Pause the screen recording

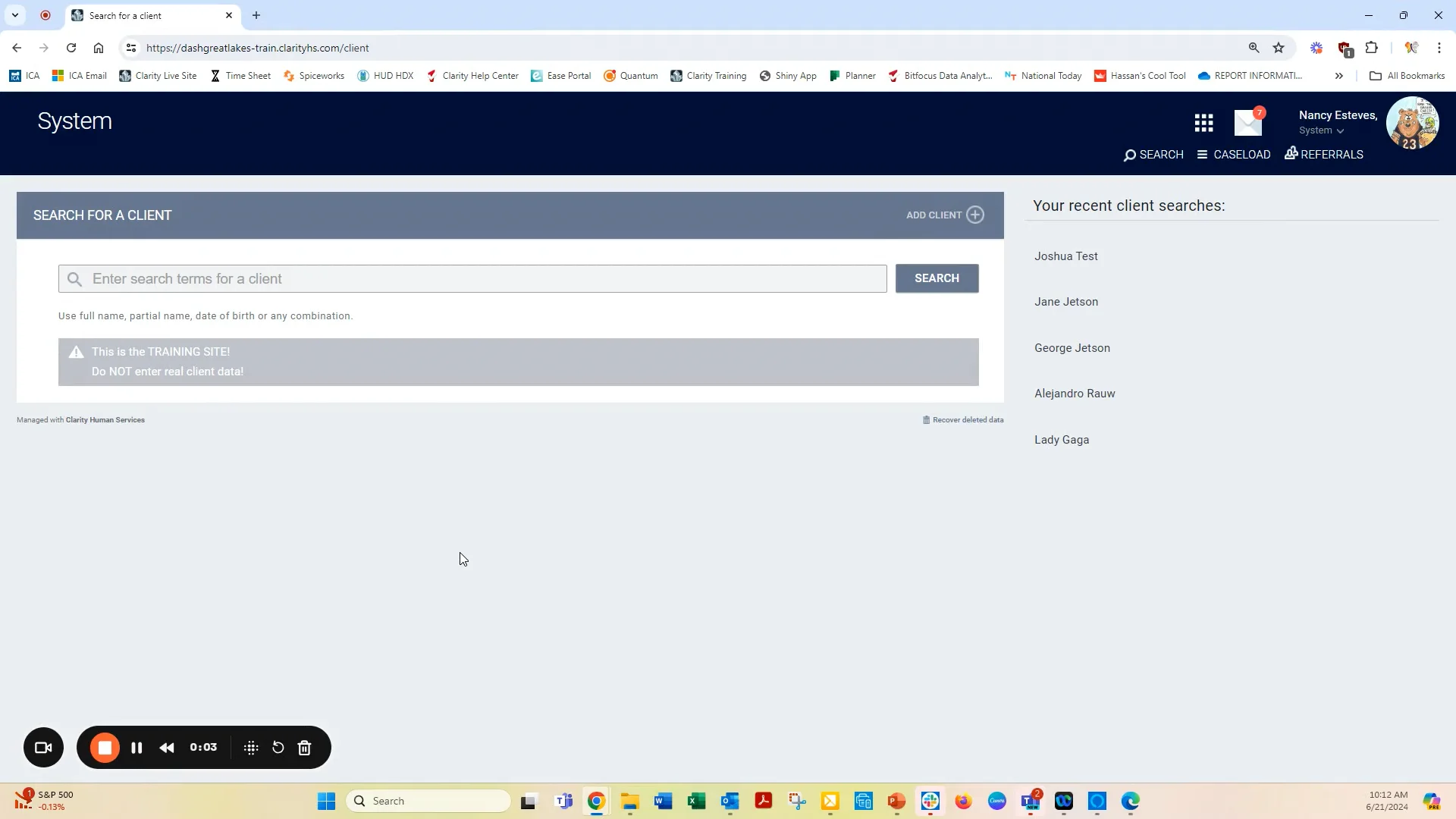136,748
